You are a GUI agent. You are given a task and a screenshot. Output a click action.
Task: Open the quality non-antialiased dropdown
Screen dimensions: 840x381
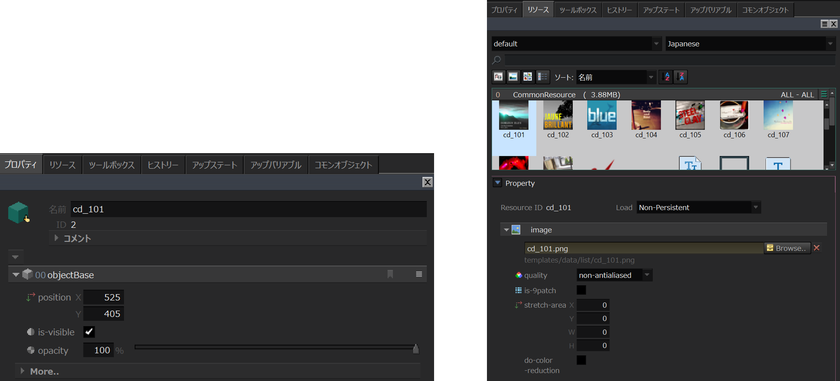point(614,275)
